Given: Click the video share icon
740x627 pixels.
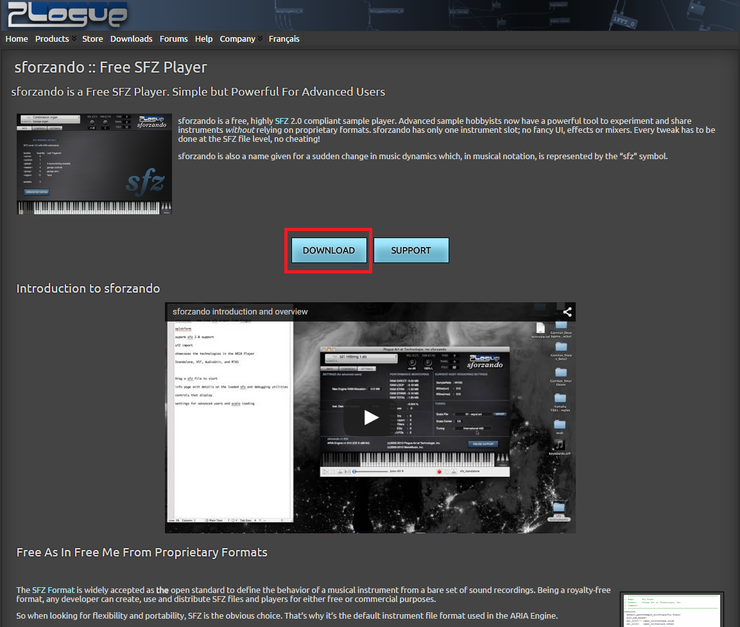Looking at the screenshot, I should [x=567, y=312].
